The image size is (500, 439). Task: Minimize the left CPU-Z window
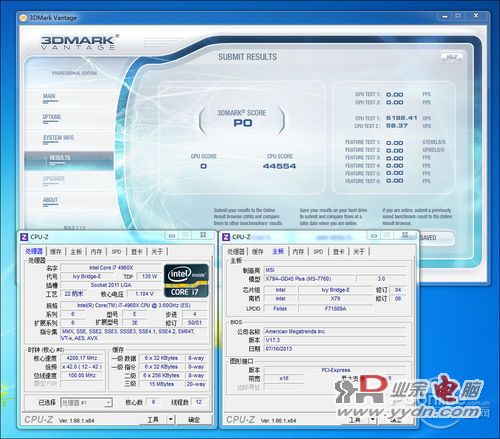172,236
